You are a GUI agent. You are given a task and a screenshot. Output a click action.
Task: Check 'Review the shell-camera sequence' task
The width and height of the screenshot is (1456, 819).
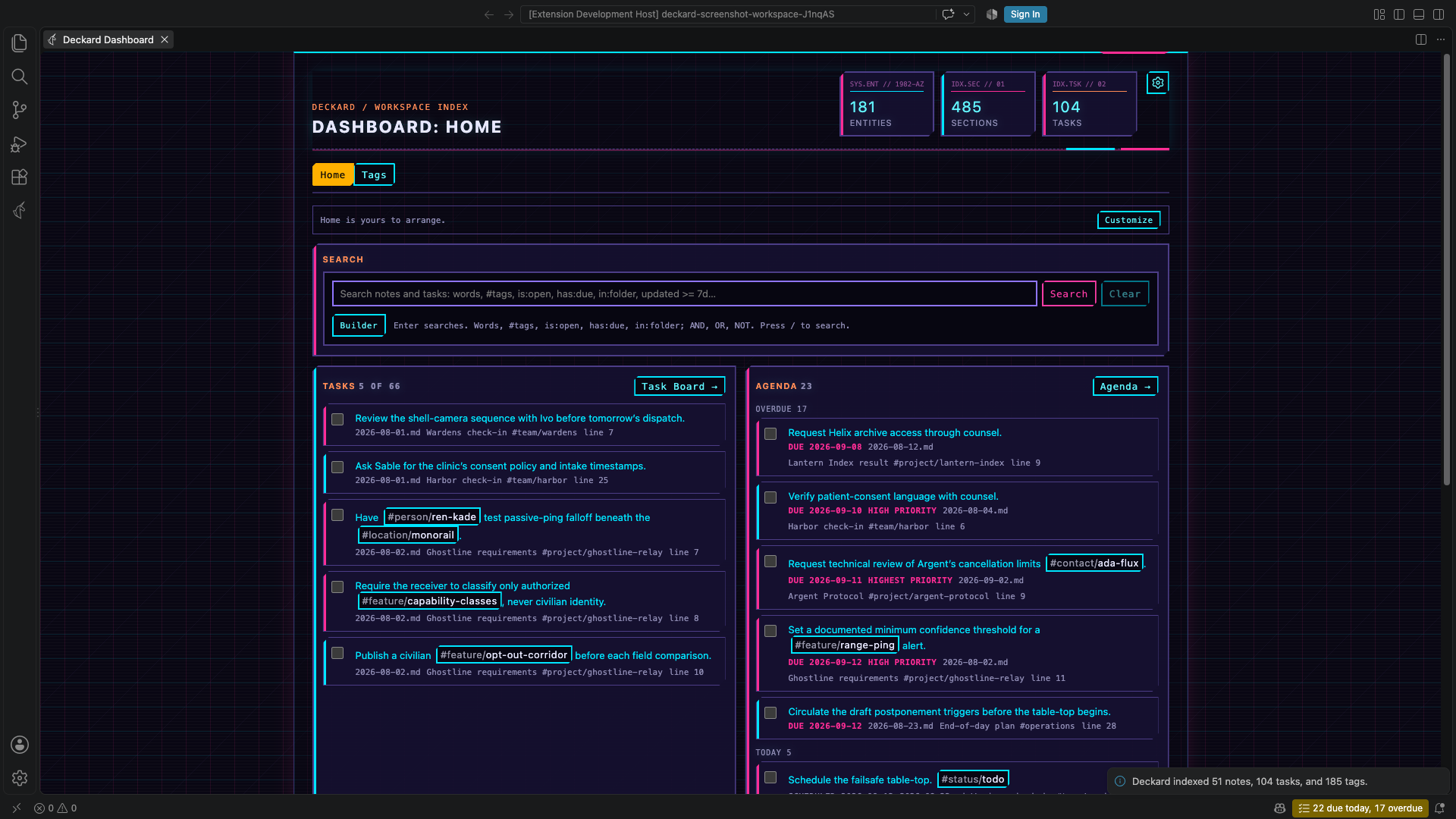(x=337, y=419)
